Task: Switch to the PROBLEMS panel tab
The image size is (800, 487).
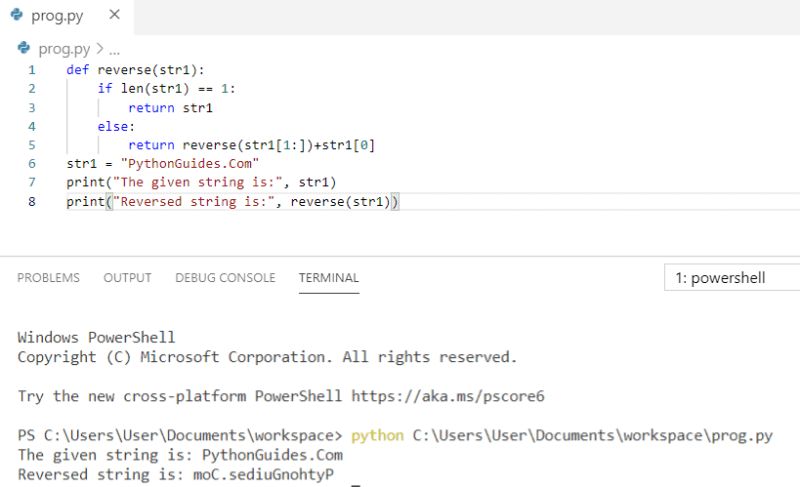Action: (48, 278)
